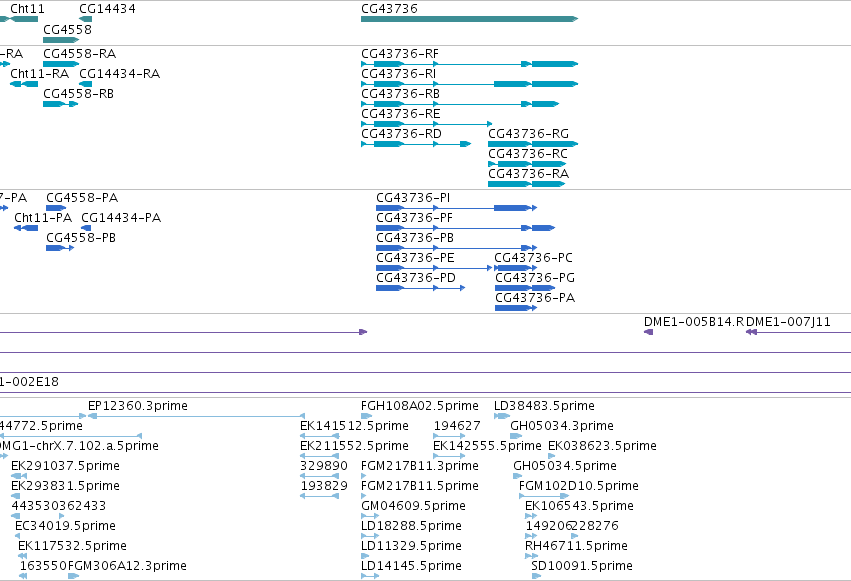851x581 pixels.
Task: Select EST FGH108A02.5prime
Action: click(x=367, y=417)
